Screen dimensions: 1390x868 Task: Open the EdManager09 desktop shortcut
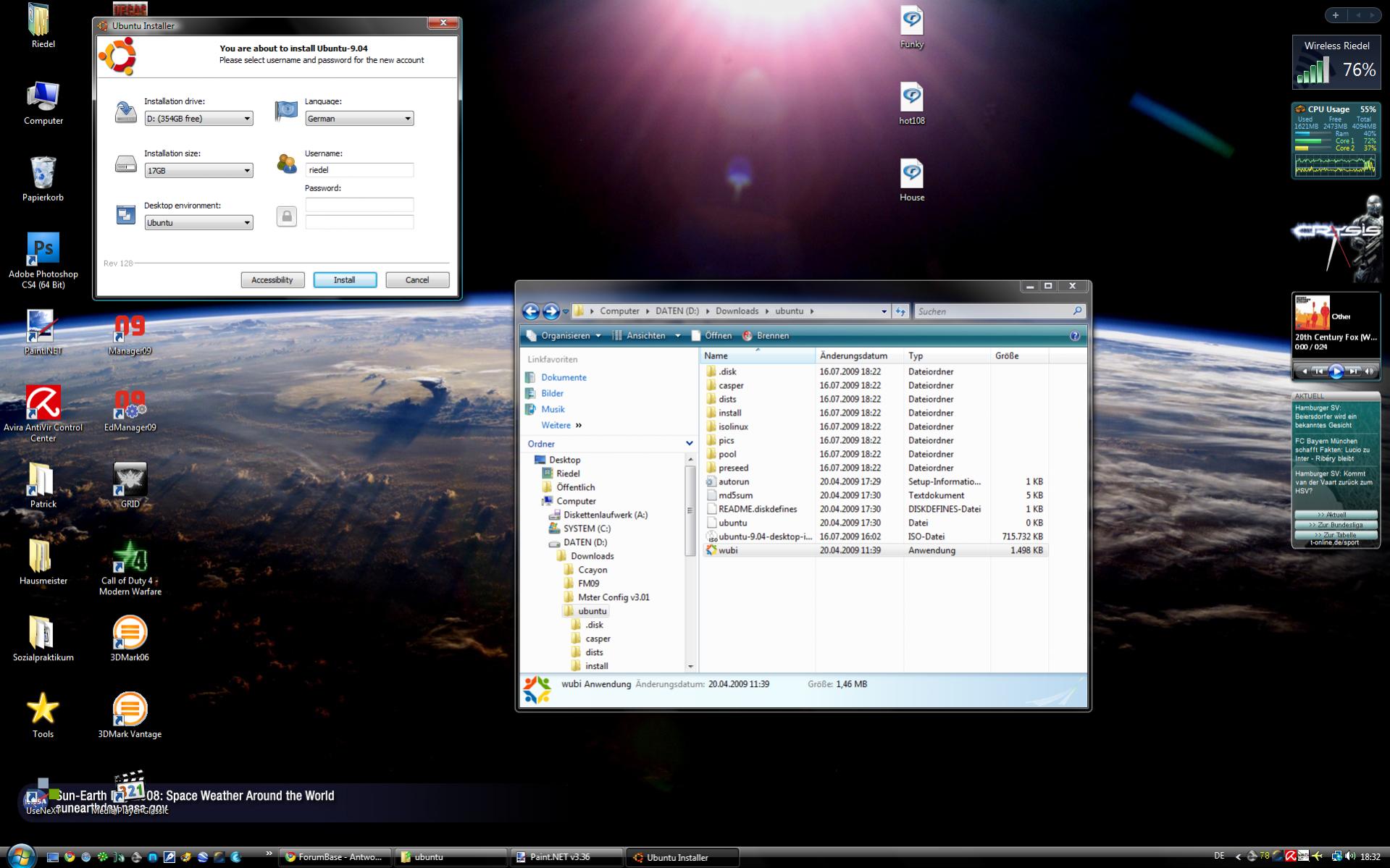[x=130, y=411]
